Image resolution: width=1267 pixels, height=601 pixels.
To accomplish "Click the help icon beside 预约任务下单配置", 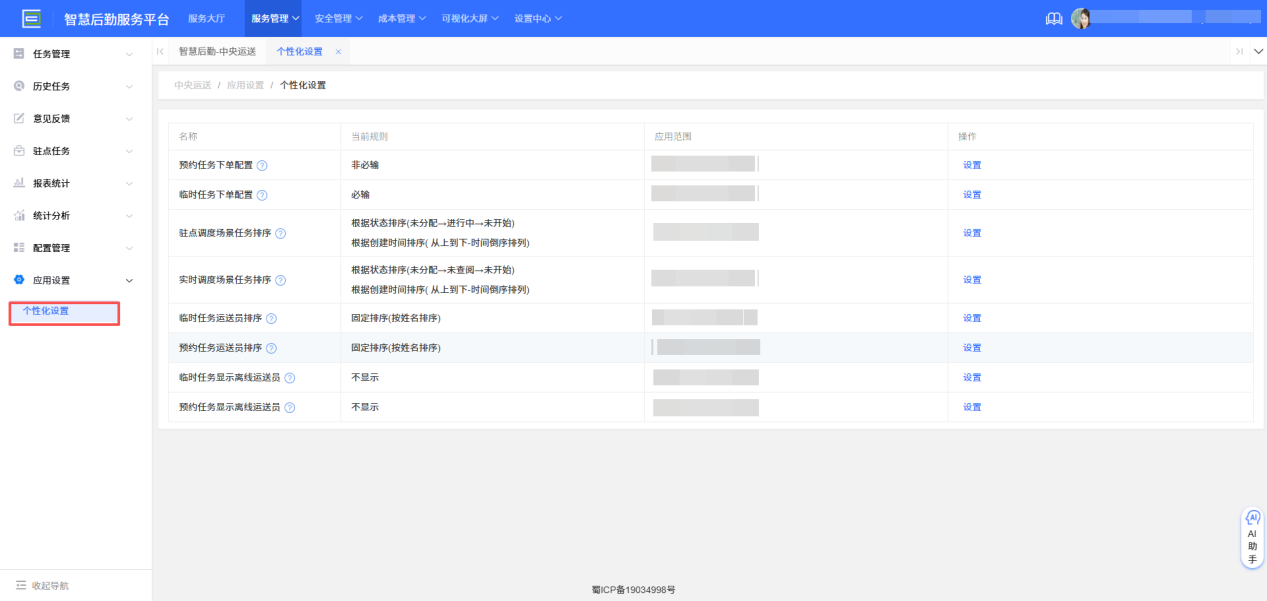I will click(261, 165).
